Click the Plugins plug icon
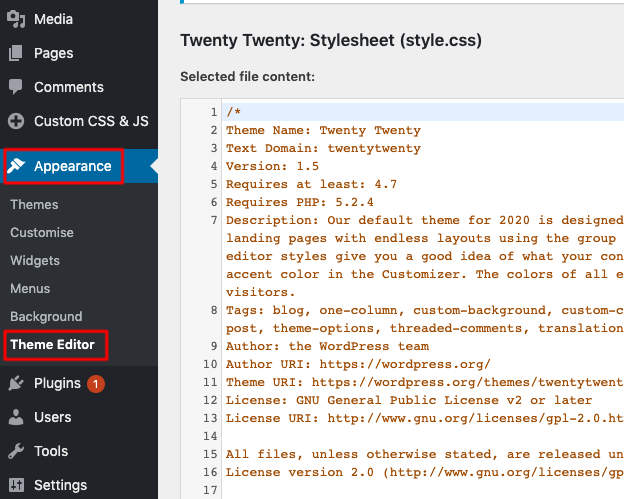Image resolution: width=624 pixels, height=499 pixels. [x=16, y=383]
